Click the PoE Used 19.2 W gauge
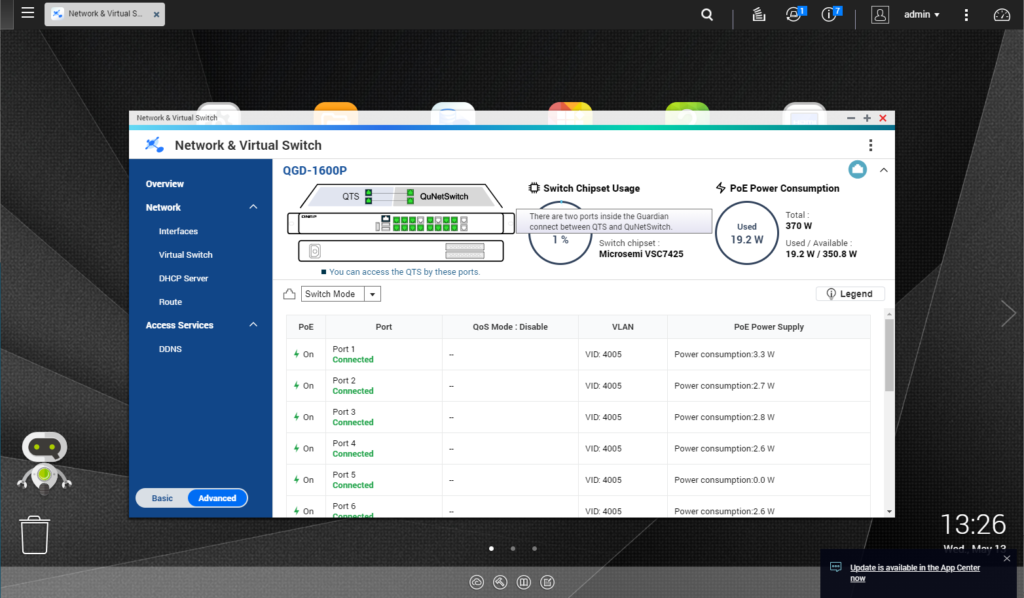1024x598 pixels. click(746, 233)
